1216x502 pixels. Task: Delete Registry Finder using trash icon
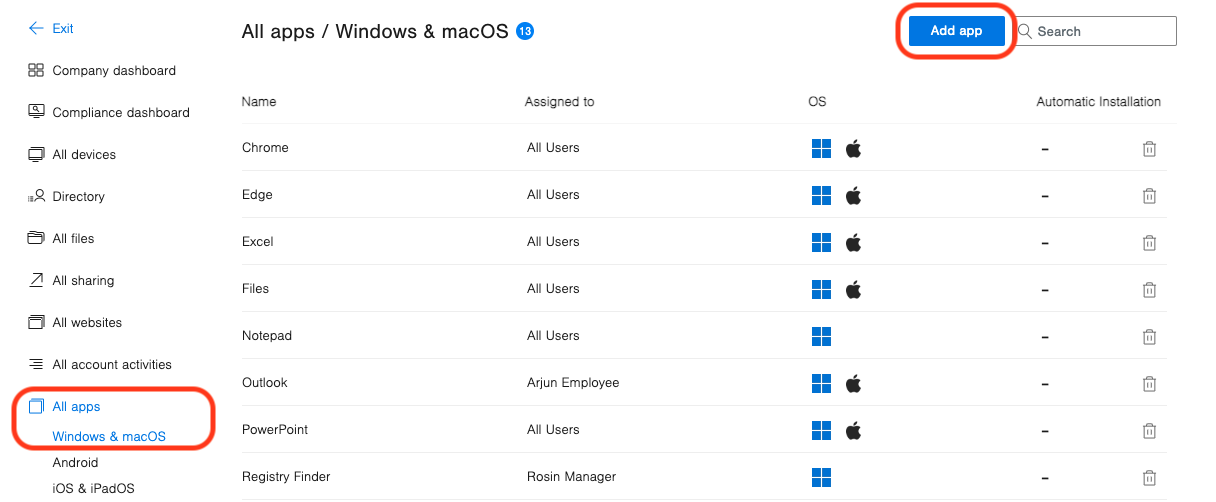[1150, 478]
